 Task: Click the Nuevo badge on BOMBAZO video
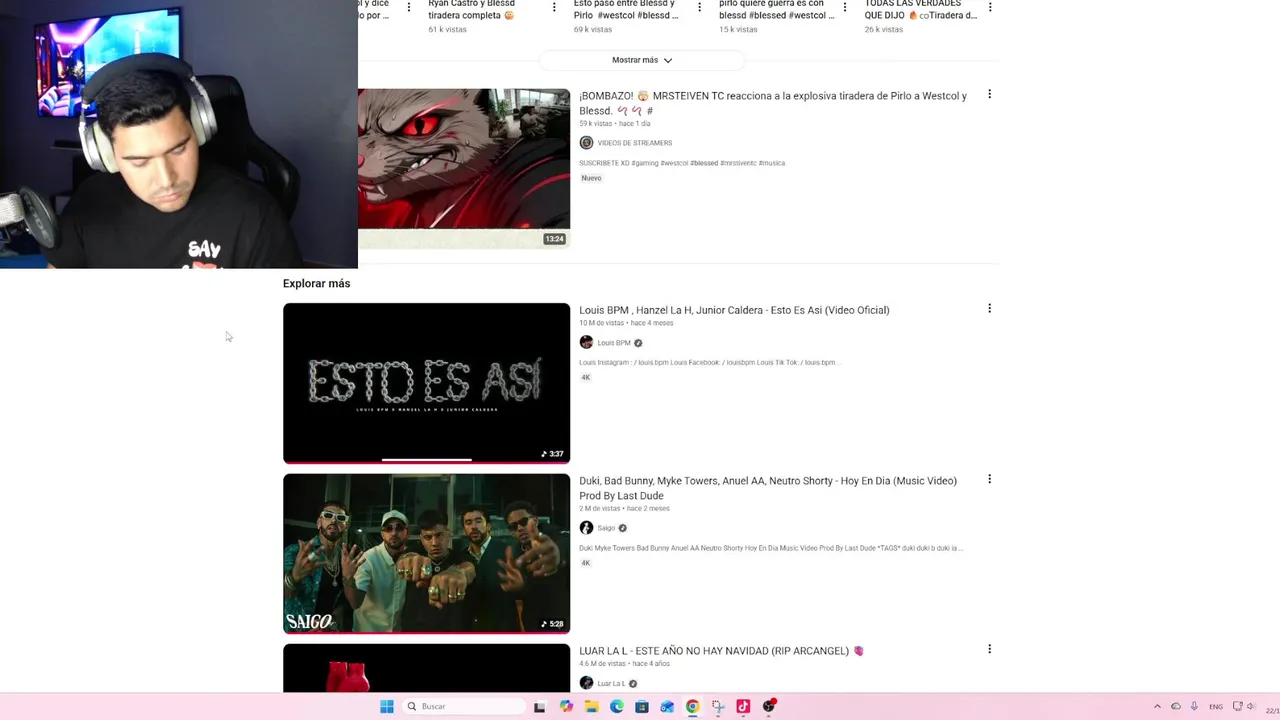591,178
